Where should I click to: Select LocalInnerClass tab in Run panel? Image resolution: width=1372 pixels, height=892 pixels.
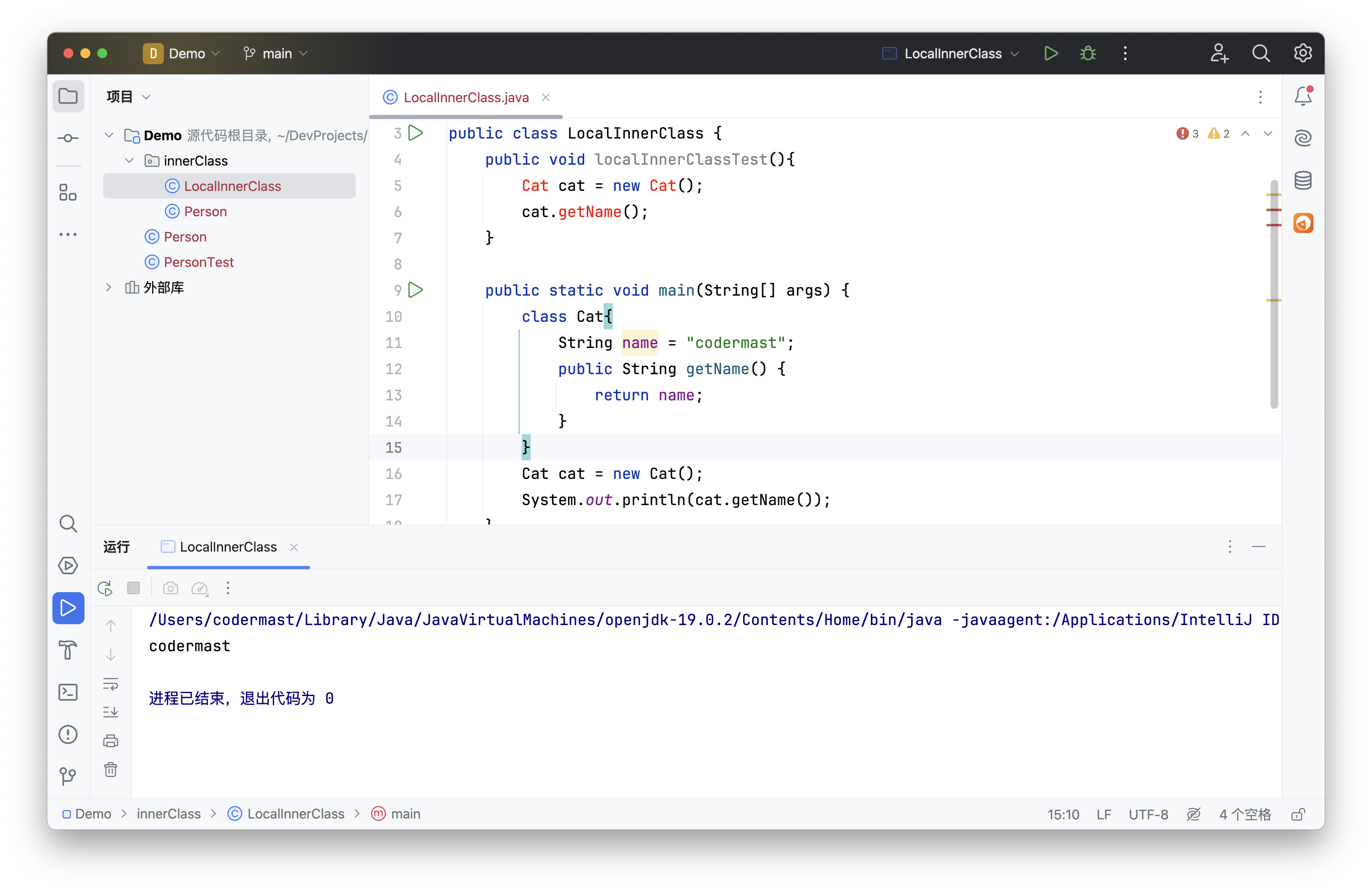point(228,547)
